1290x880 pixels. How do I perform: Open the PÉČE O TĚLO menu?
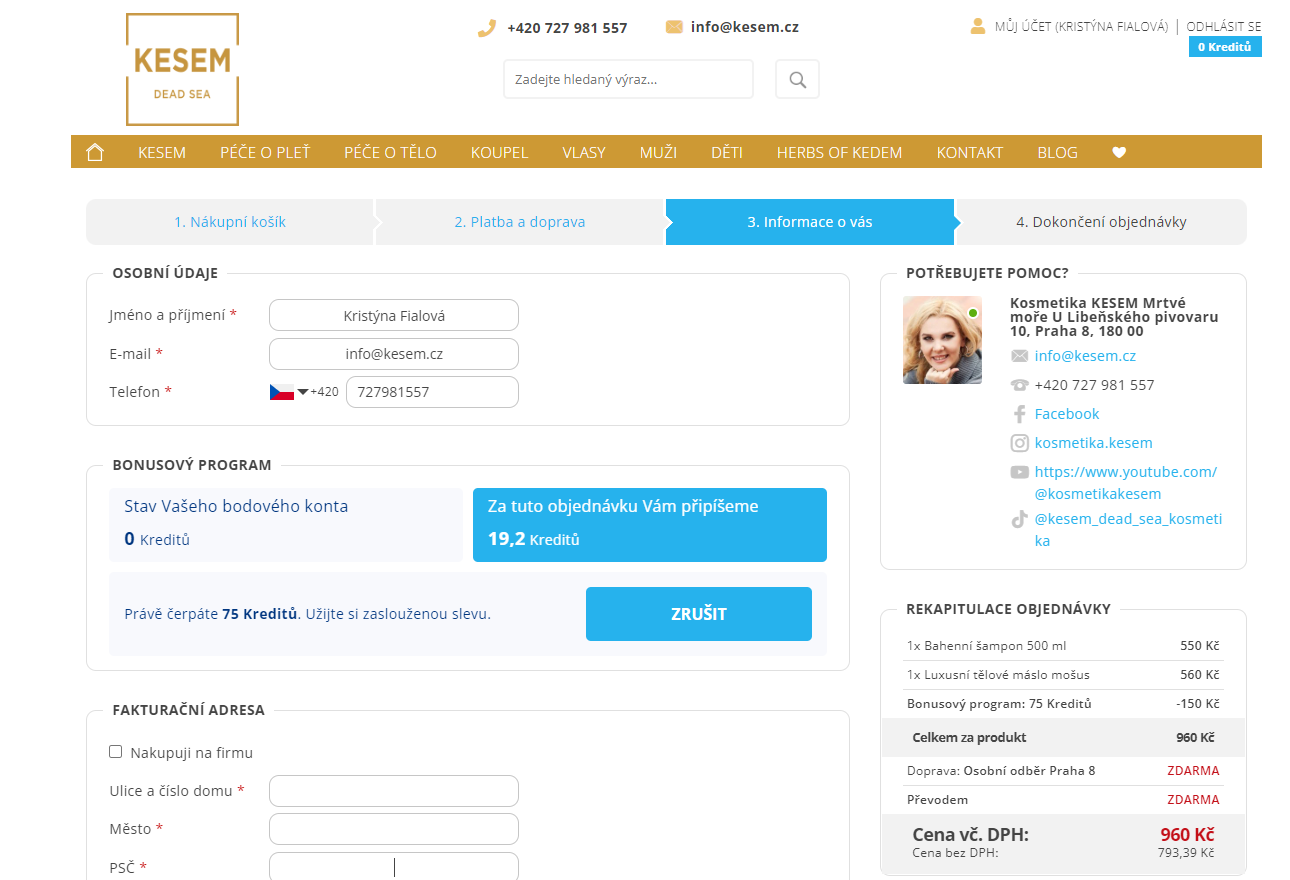(390, 153)
